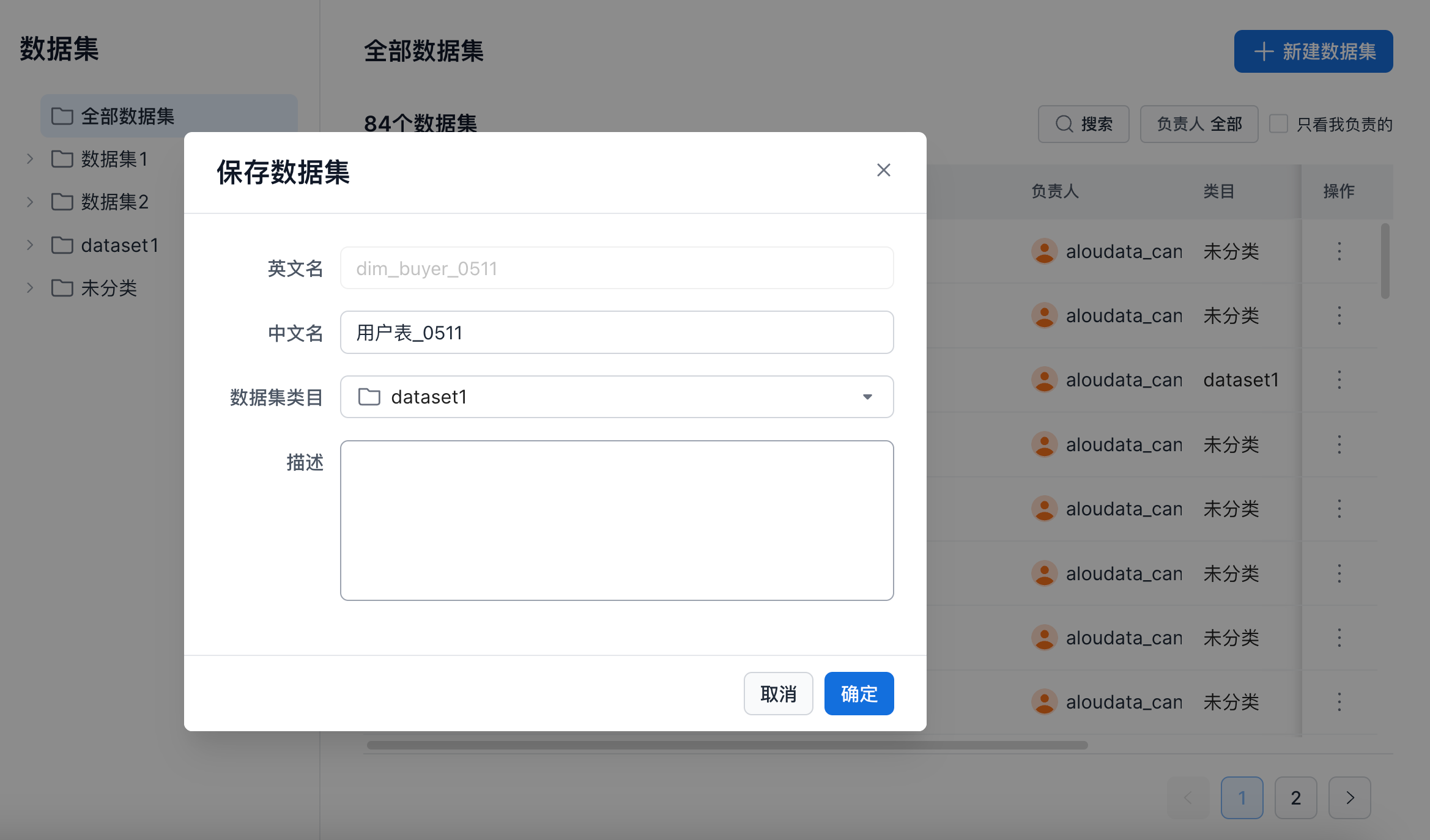
Task: Expand the 数据集1 tree folder
Action: pyautogui.click(x=30, y=159)
